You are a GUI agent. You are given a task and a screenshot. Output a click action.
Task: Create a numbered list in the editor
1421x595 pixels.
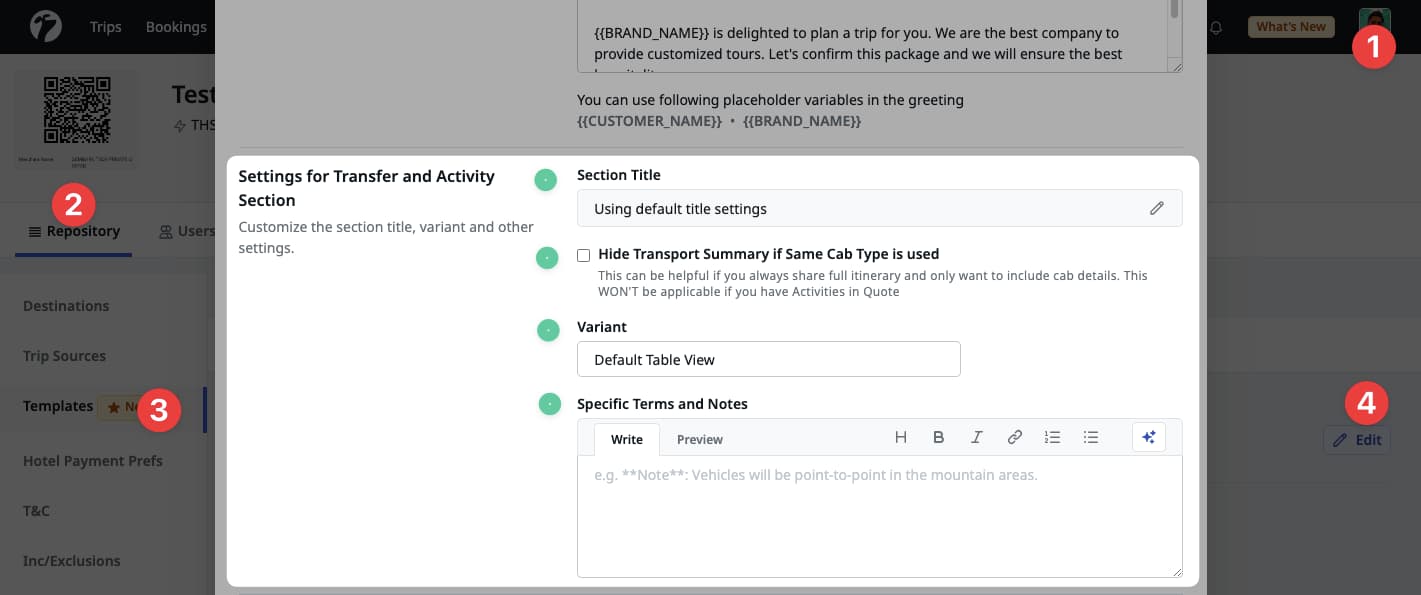coord(1052,437)
